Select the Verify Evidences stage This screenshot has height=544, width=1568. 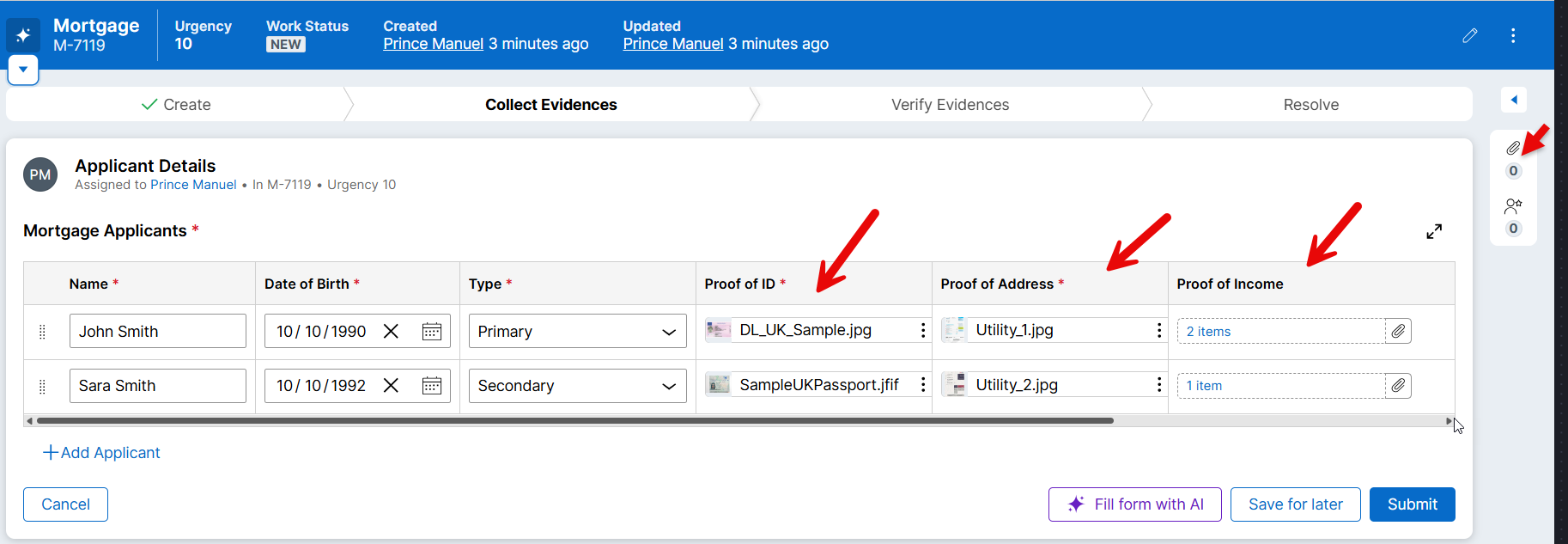(x=950, y=105)
